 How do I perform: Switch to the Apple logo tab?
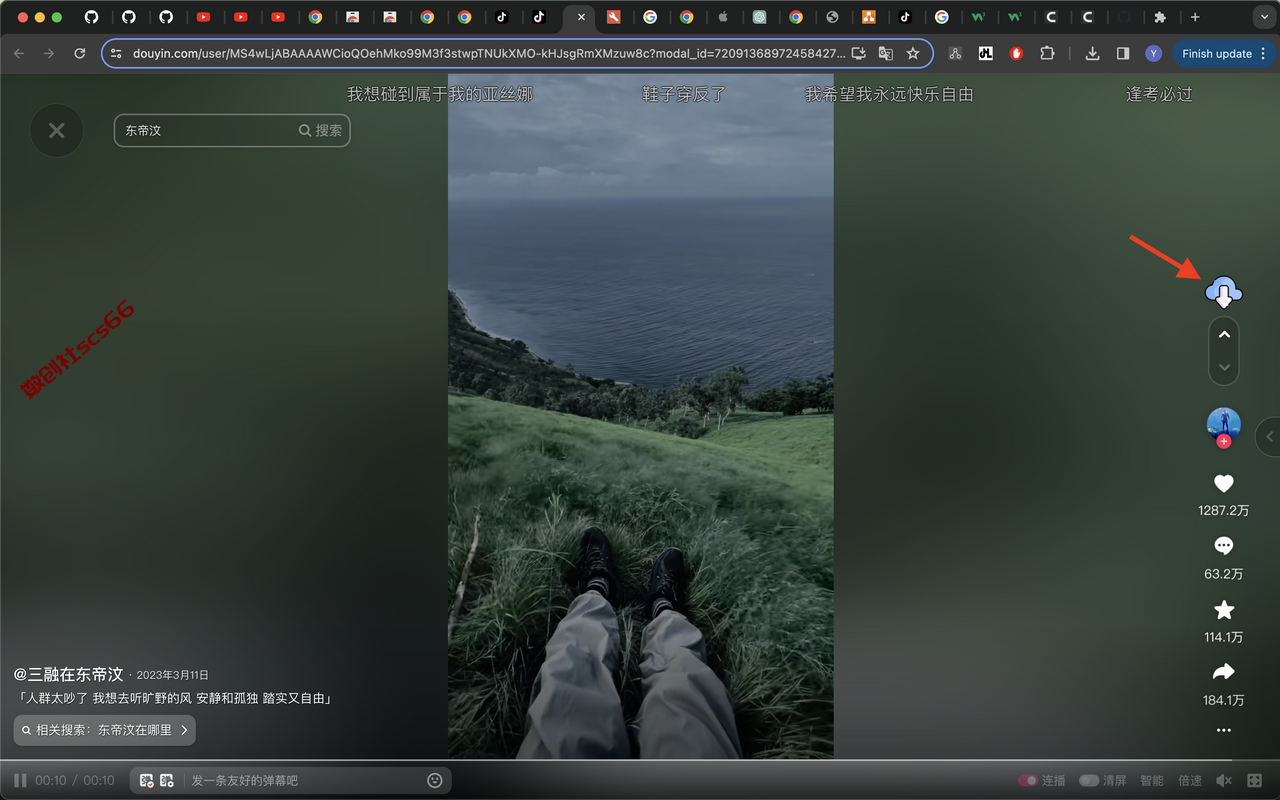[722, 17]
